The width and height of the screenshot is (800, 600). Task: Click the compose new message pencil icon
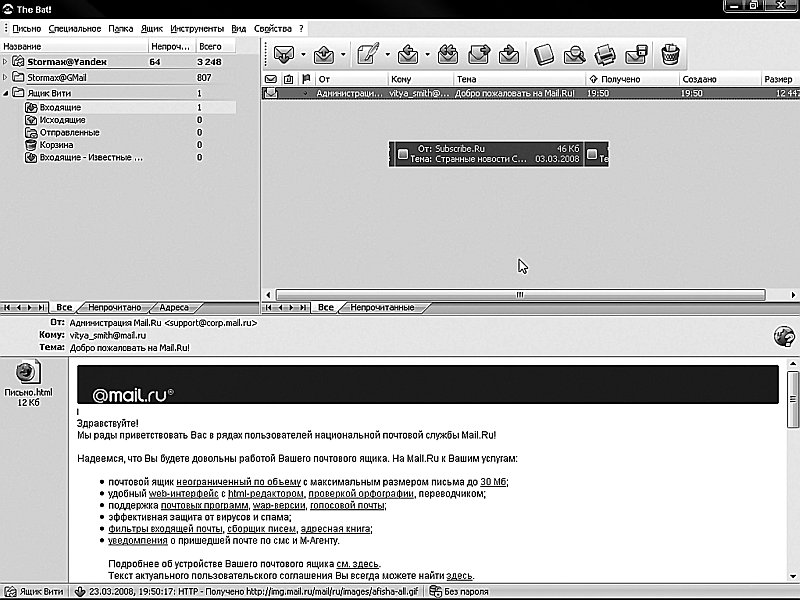pos(368,54)
